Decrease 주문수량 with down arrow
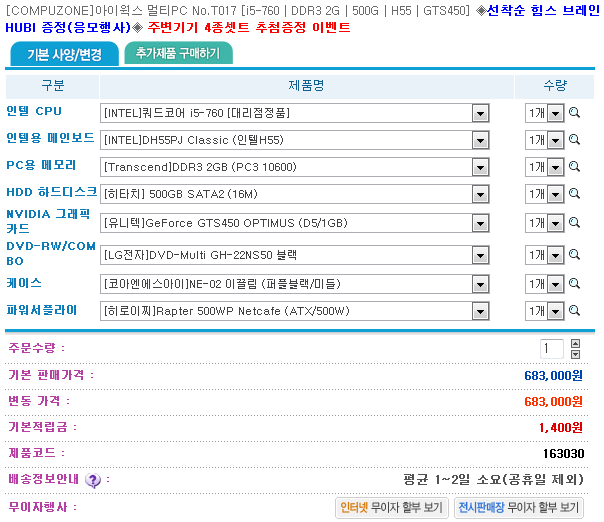Viewport: 604px width, 522px height. 575,354
